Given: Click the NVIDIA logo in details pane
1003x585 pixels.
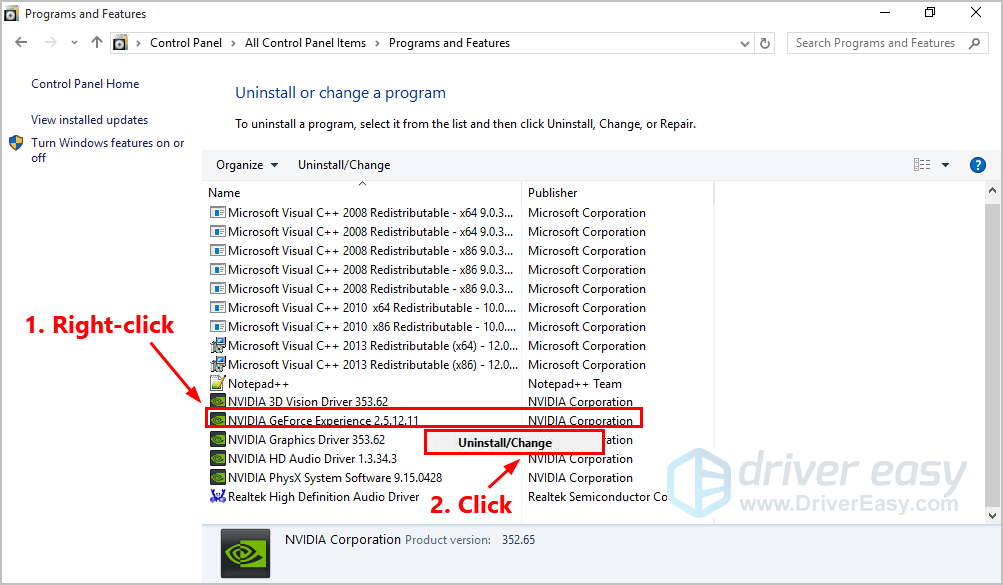Looking at the screenshot, I should point(245,554).
